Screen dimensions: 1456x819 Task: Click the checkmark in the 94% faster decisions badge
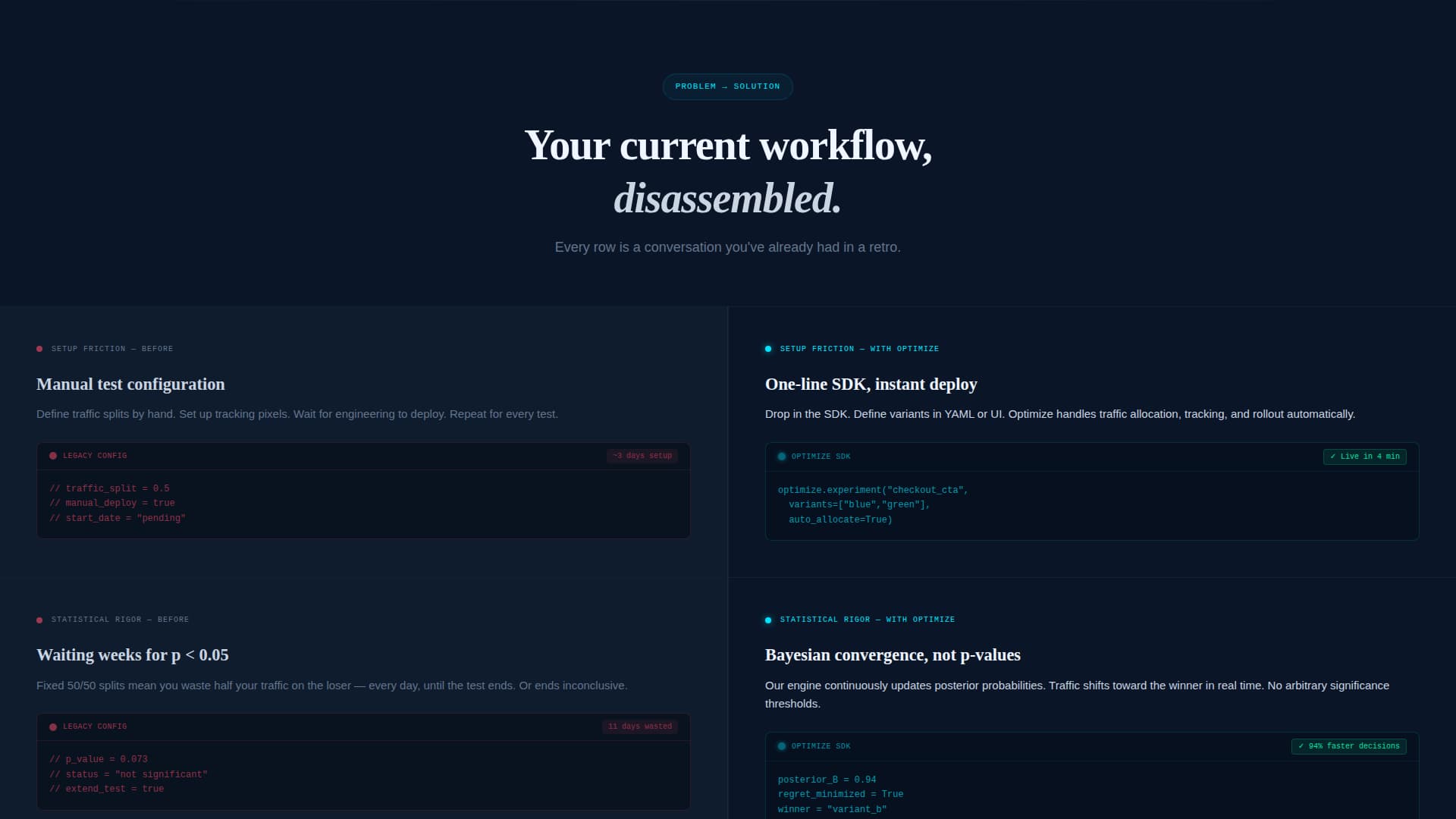pos(1301,745)
